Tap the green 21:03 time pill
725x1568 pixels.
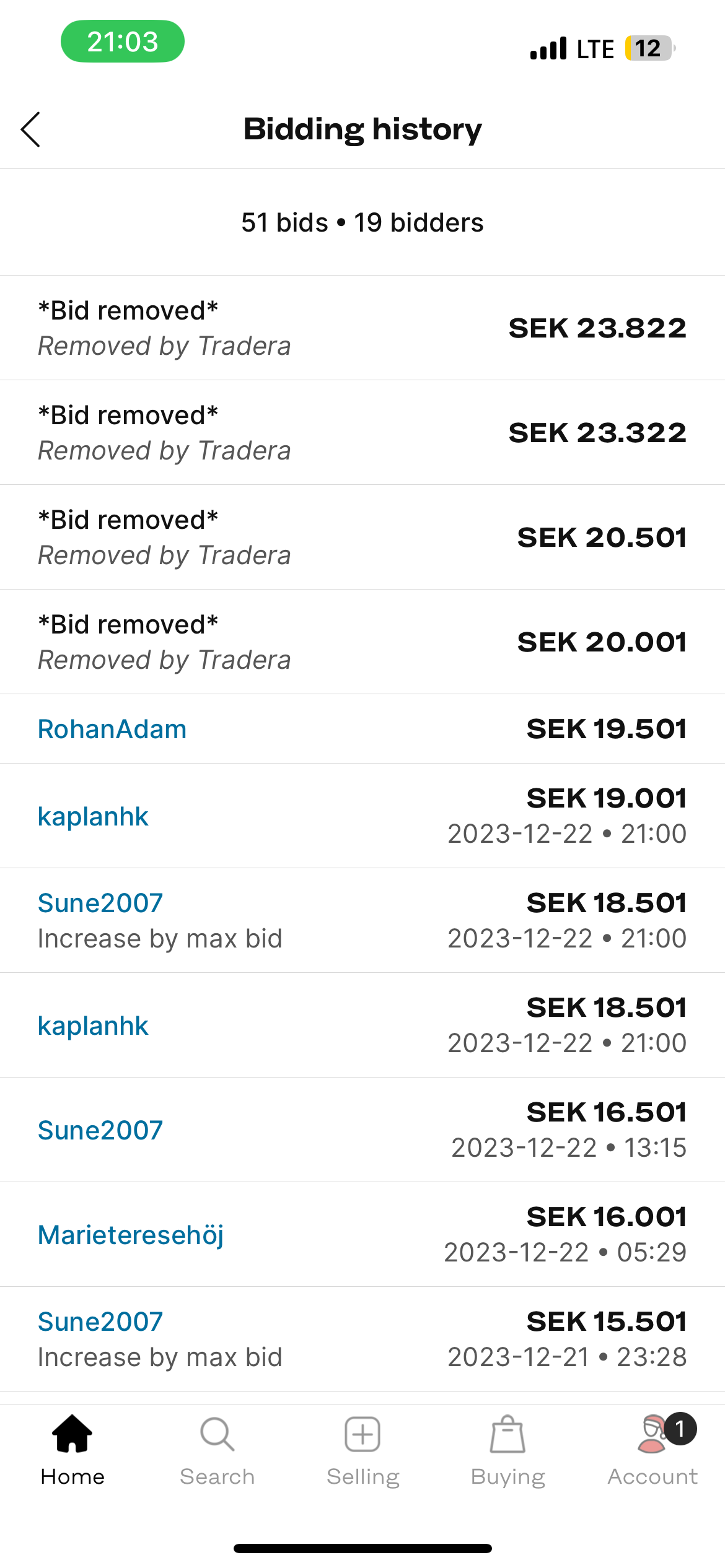click(123, 41)
